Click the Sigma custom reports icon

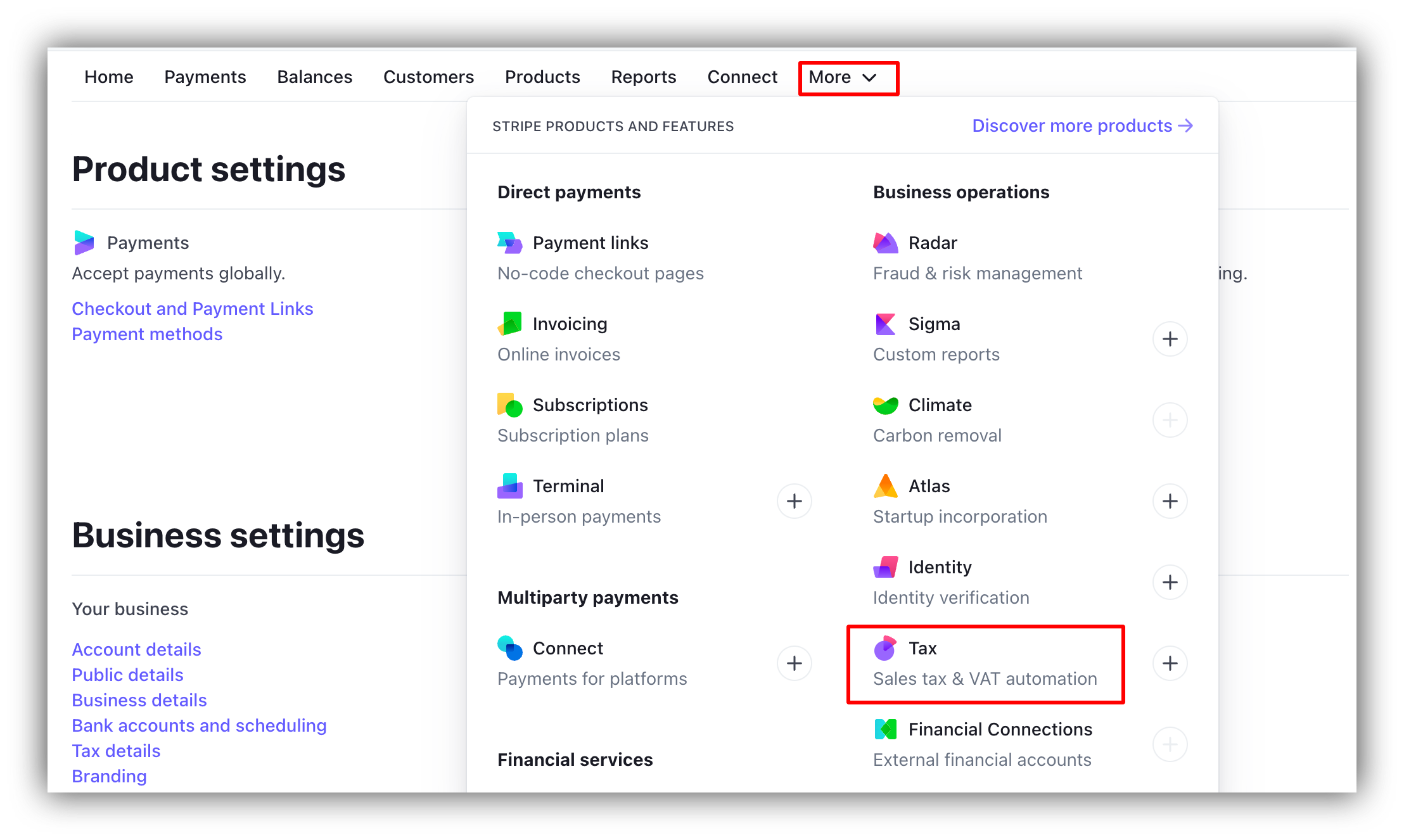click(885, 324)
